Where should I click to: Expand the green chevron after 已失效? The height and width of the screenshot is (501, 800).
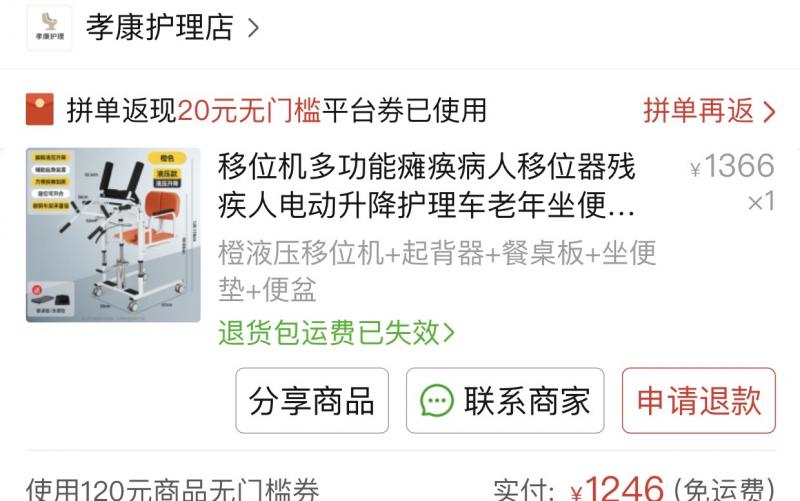pos(448,333)
